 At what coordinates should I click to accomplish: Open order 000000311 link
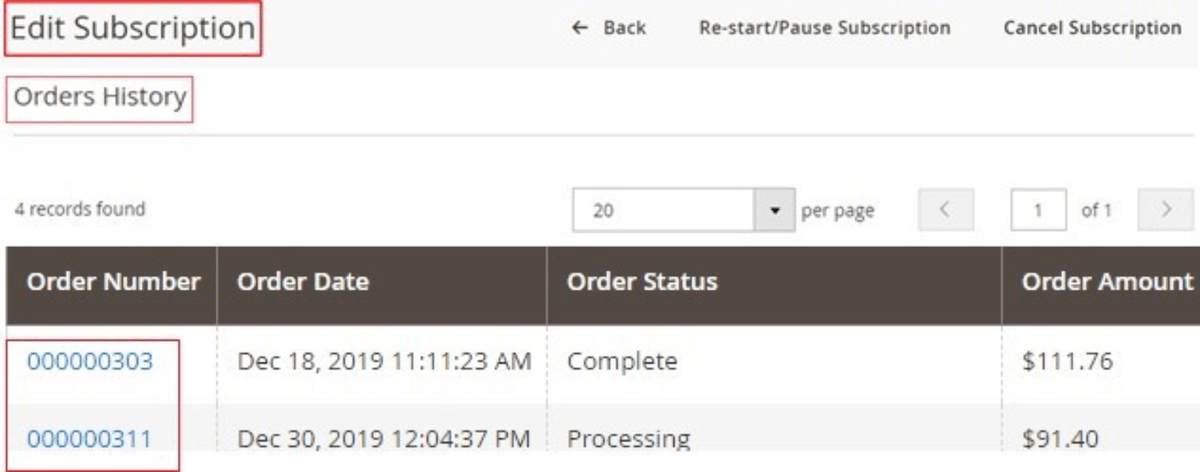pos(90,438)
